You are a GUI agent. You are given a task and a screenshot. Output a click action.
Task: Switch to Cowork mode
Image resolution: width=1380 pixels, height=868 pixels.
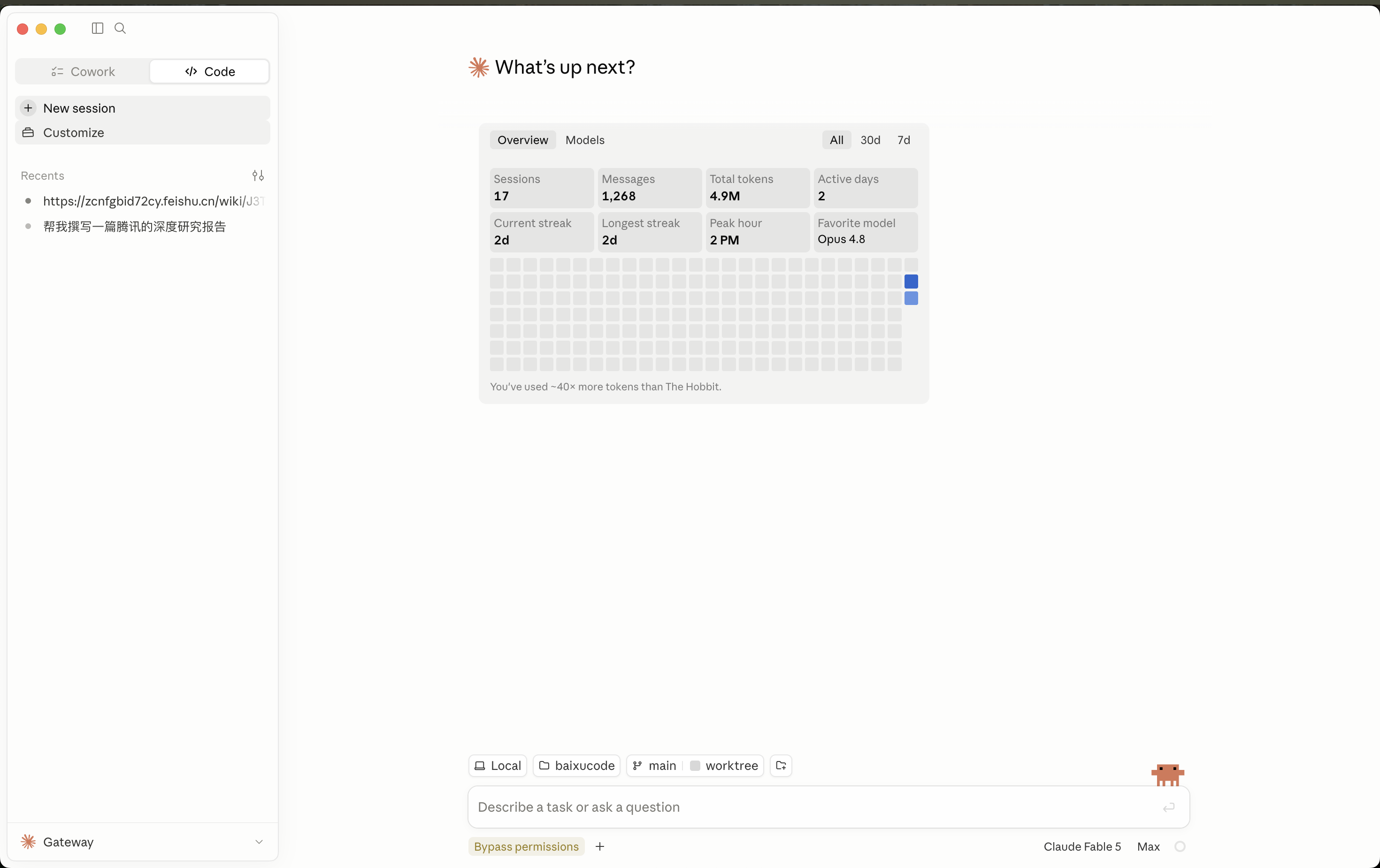click(x=83, y=72)
